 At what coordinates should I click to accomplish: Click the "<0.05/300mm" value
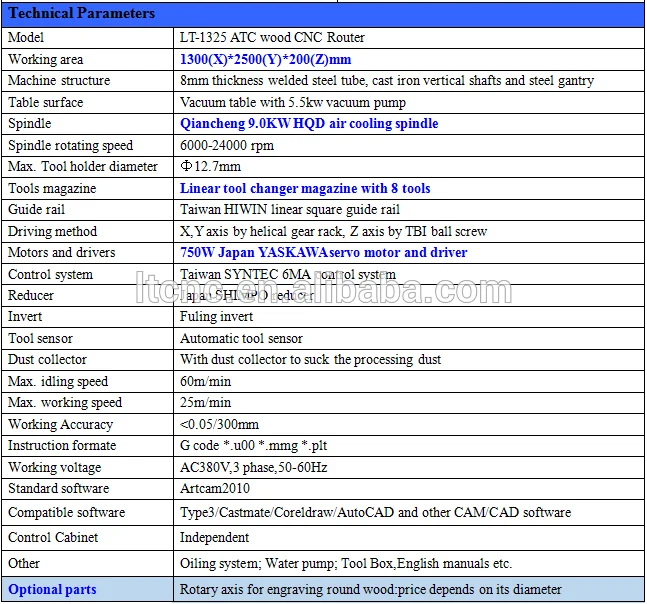(x=220, y=424)
